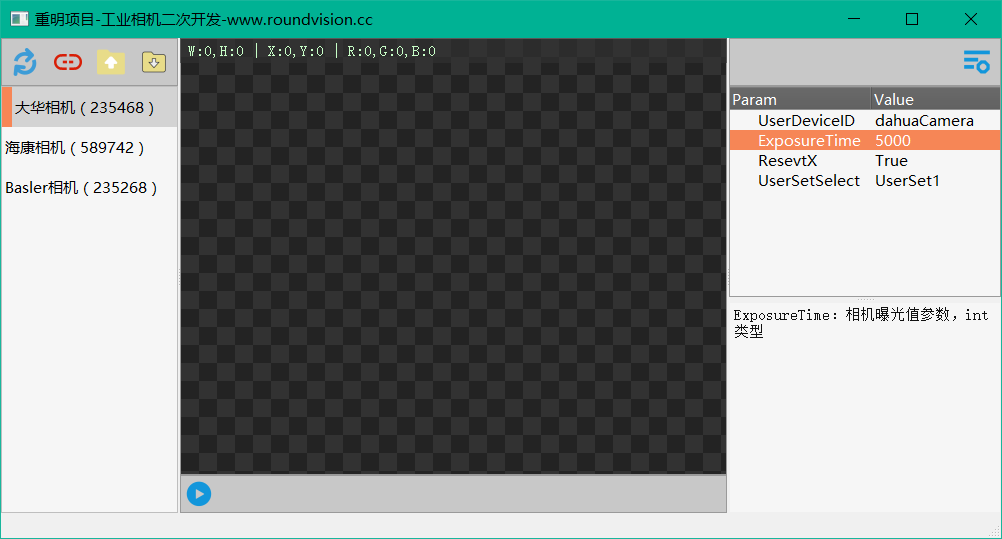
Task: Open the UserSetSelect UserSet1 value
Action: (x=907, y=181)
